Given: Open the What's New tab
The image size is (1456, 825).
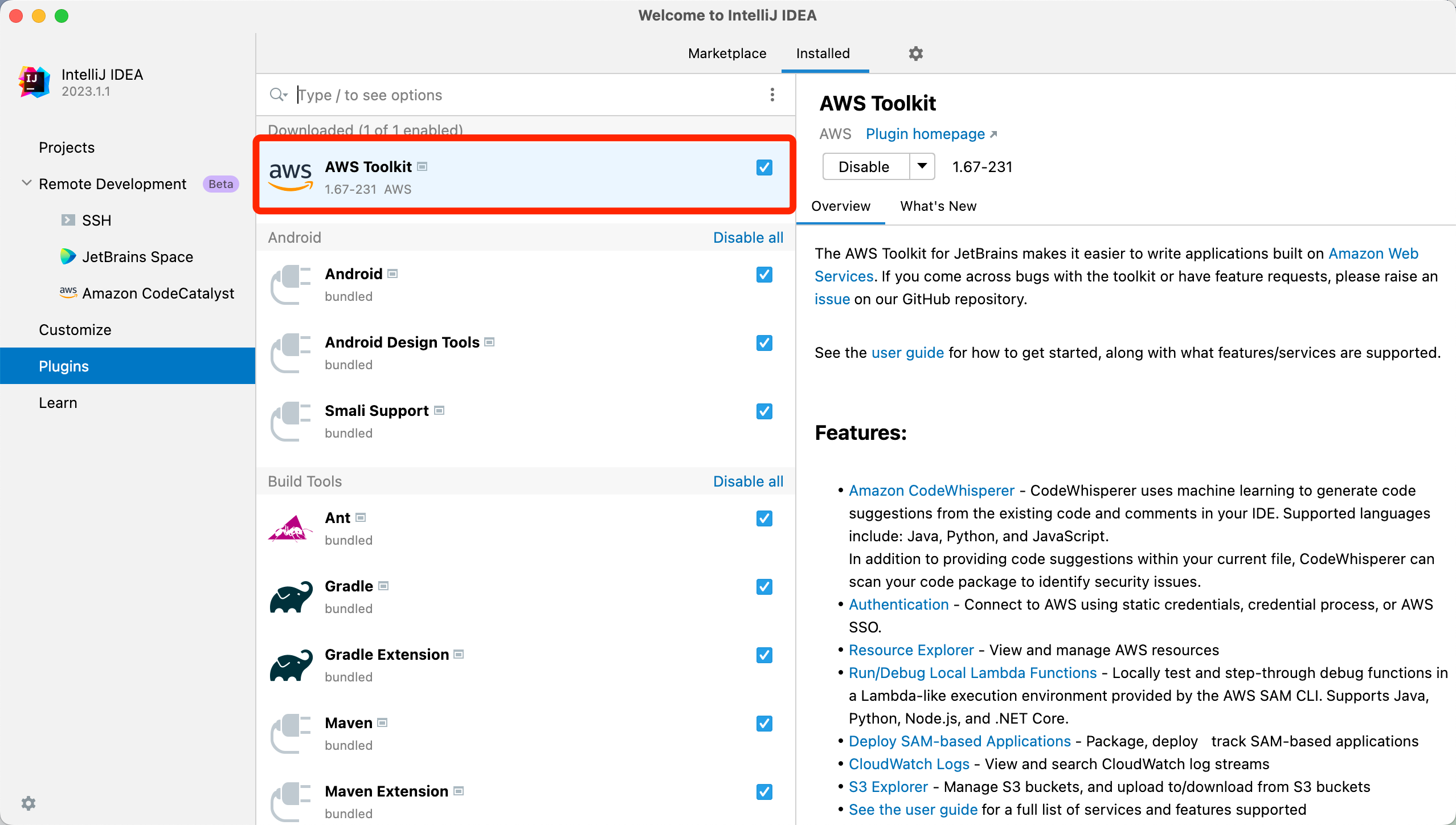Looking at the screenshot, I should tap(938, 206).
